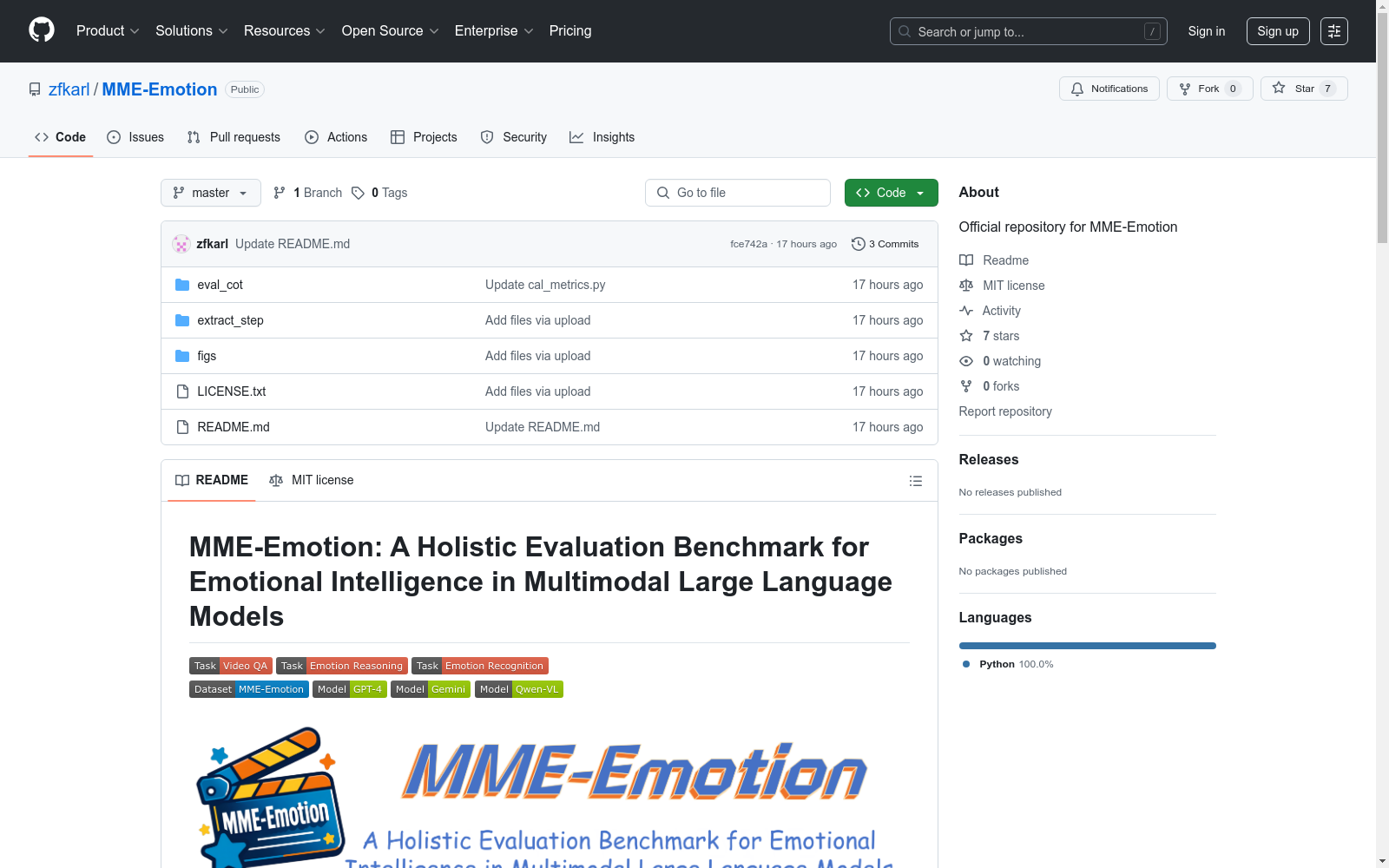Image resolution: width=1389 pixels, height=868 pixels.
Task: Star the MME-Emotion repository
Action: 1304,89
